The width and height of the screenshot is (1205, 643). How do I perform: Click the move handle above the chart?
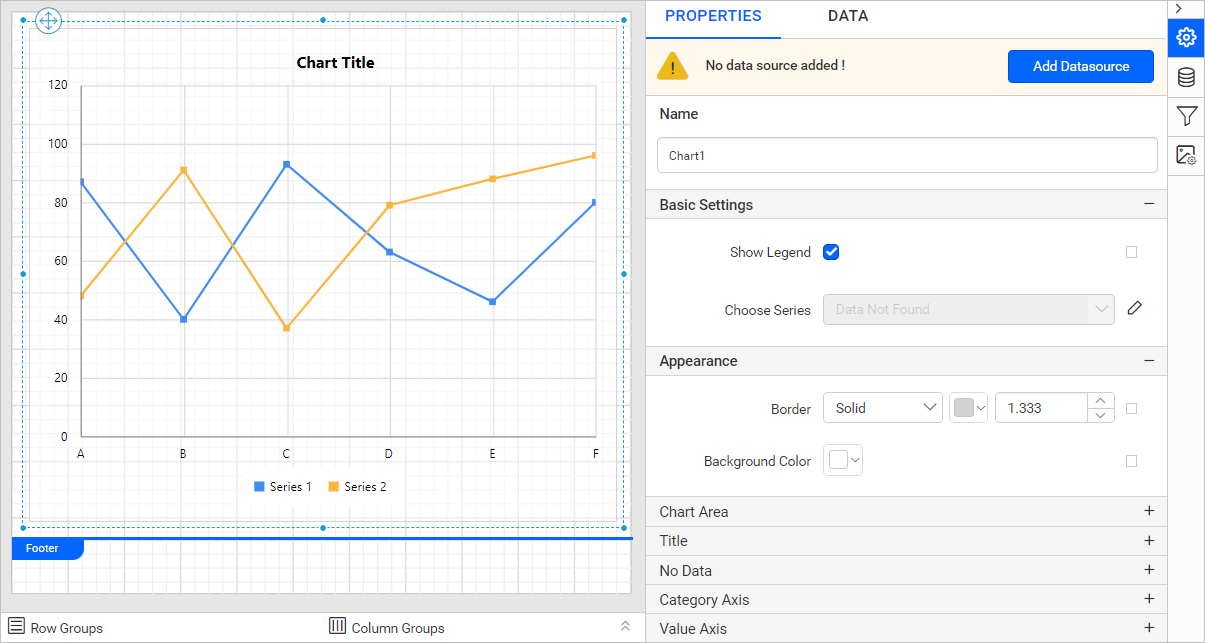pos(48,20)
